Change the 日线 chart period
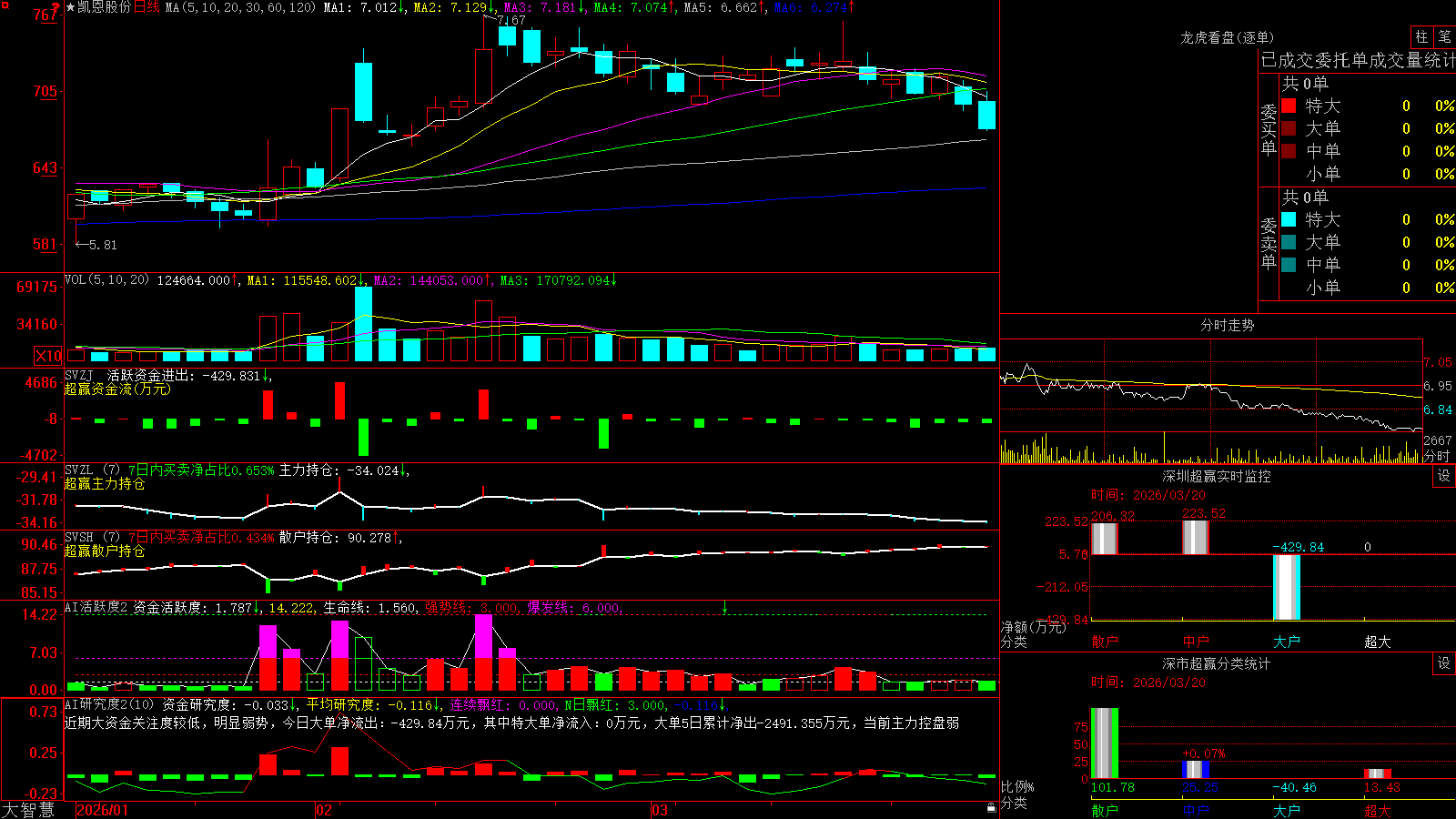The image size is (1456, 819). [147, 7]
